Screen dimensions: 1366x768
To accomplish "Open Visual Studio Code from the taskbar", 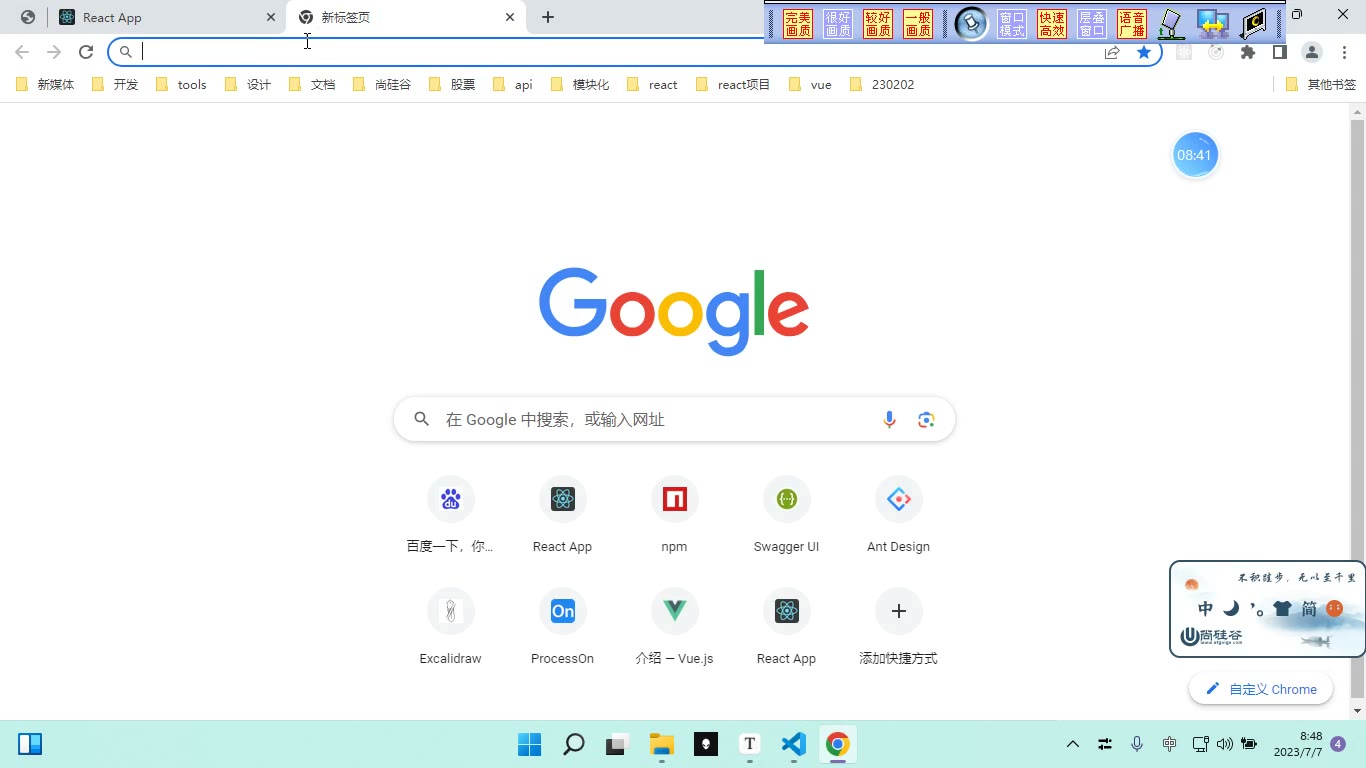I will [793, 744].
